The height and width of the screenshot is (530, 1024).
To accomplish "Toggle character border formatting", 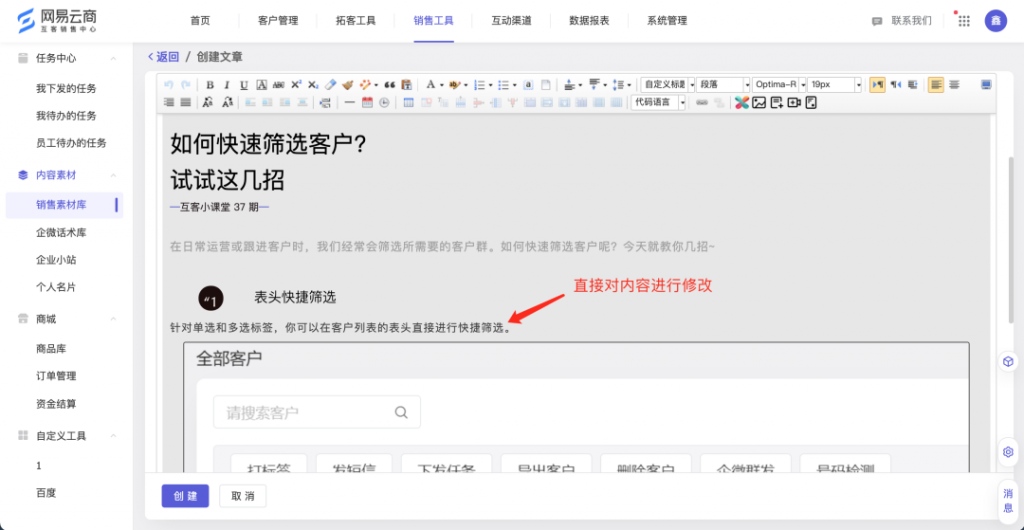I will [x=261, y=85].
